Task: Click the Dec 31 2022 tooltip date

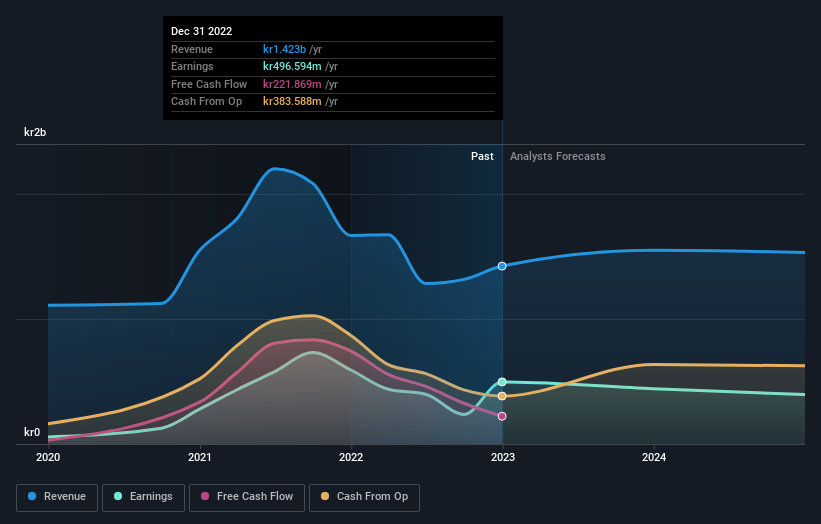Action: (202, 31)
